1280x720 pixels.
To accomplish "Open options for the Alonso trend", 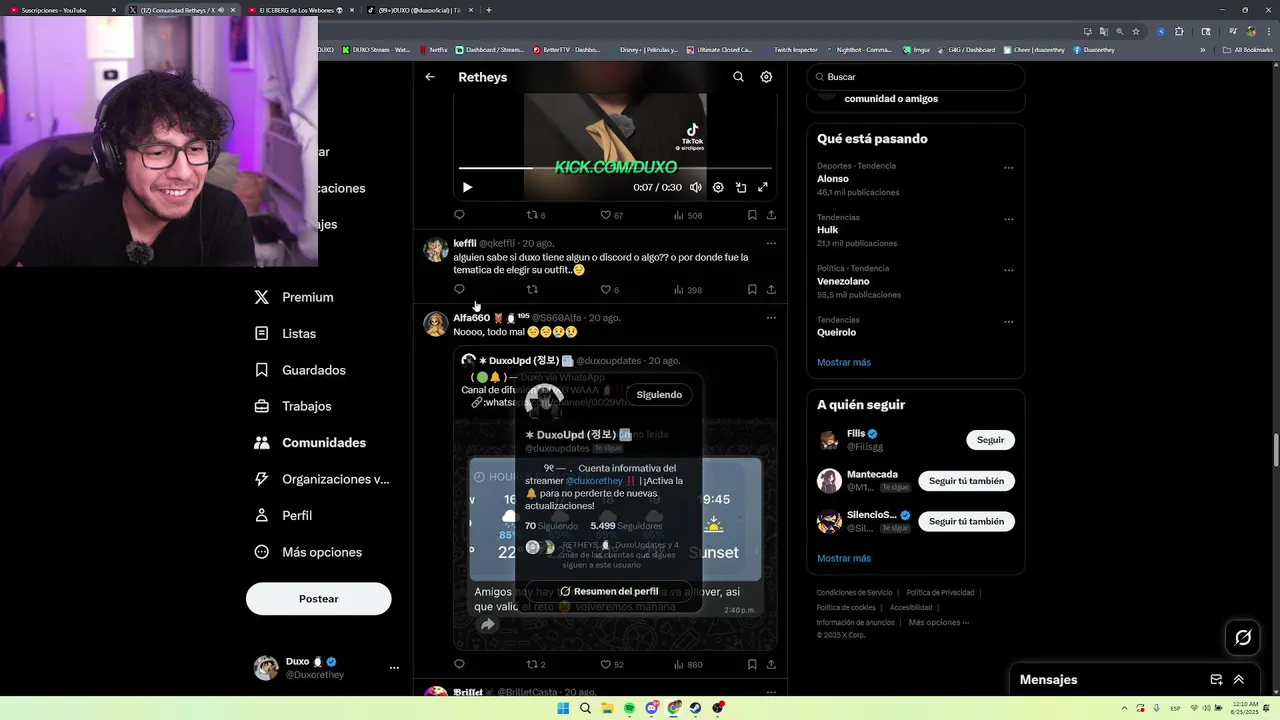I will tap(1008, 167).
